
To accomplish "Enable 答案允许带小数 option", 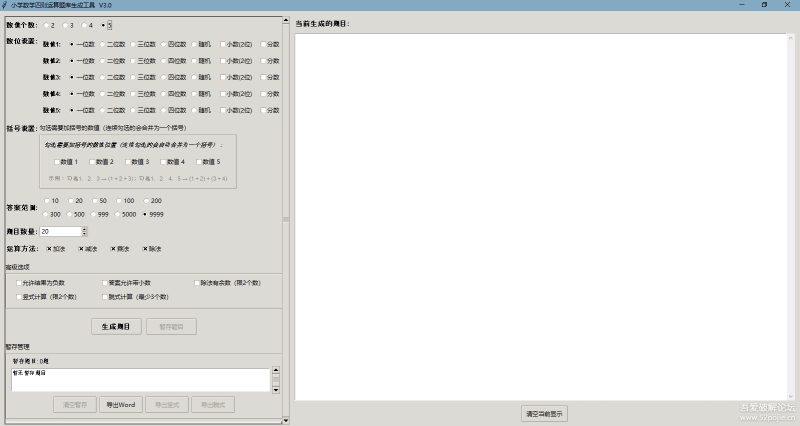I will [x=127, y=283].
